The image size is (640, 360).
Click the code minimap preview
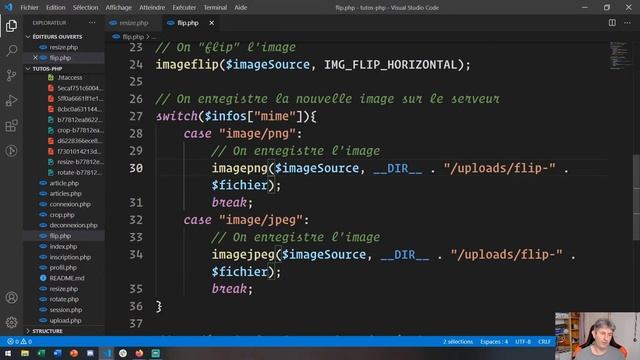pyautogui.click(x=620, y=55)
